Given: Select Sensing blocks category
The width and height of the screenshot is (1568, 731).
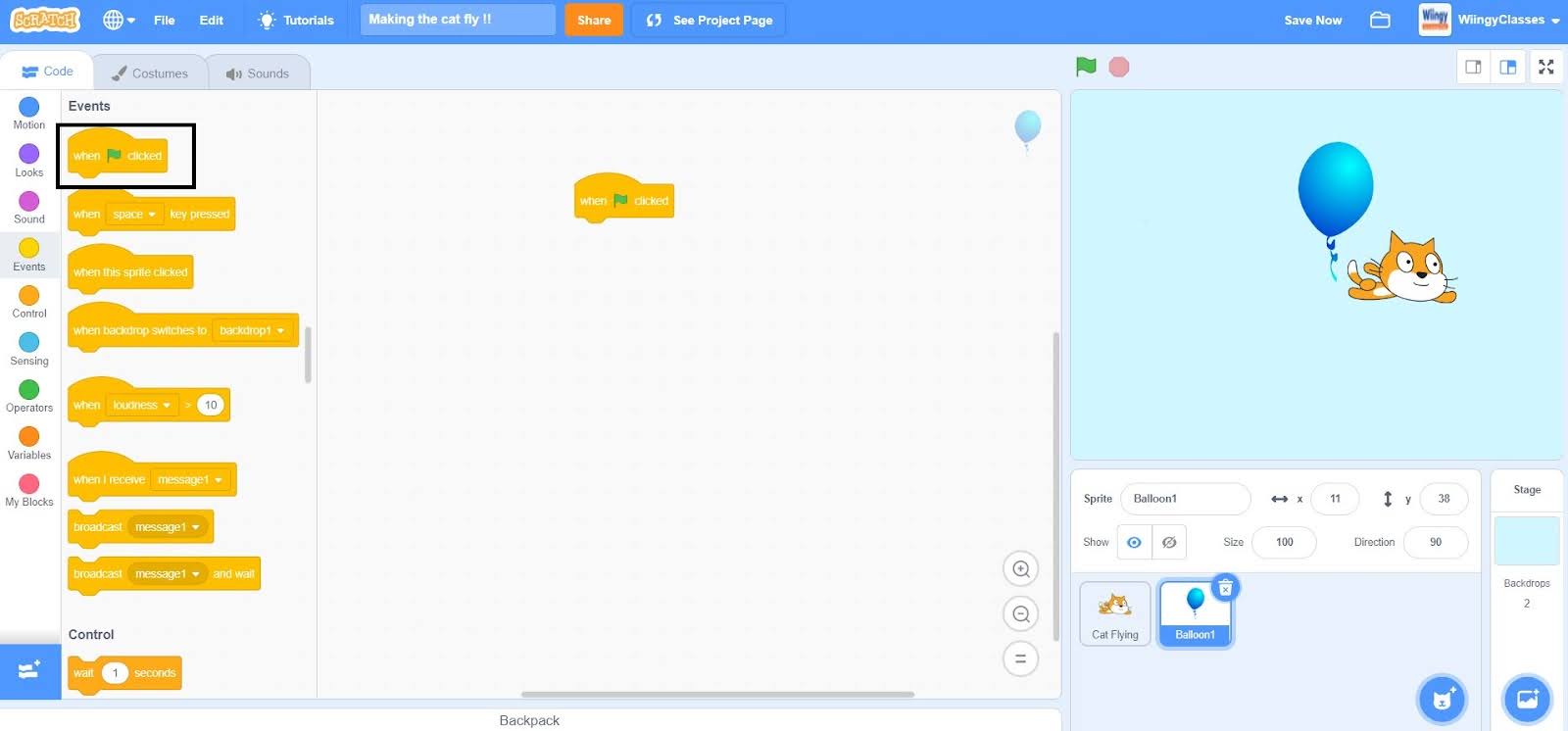Looking at the screenshot, I should point(29,349).
